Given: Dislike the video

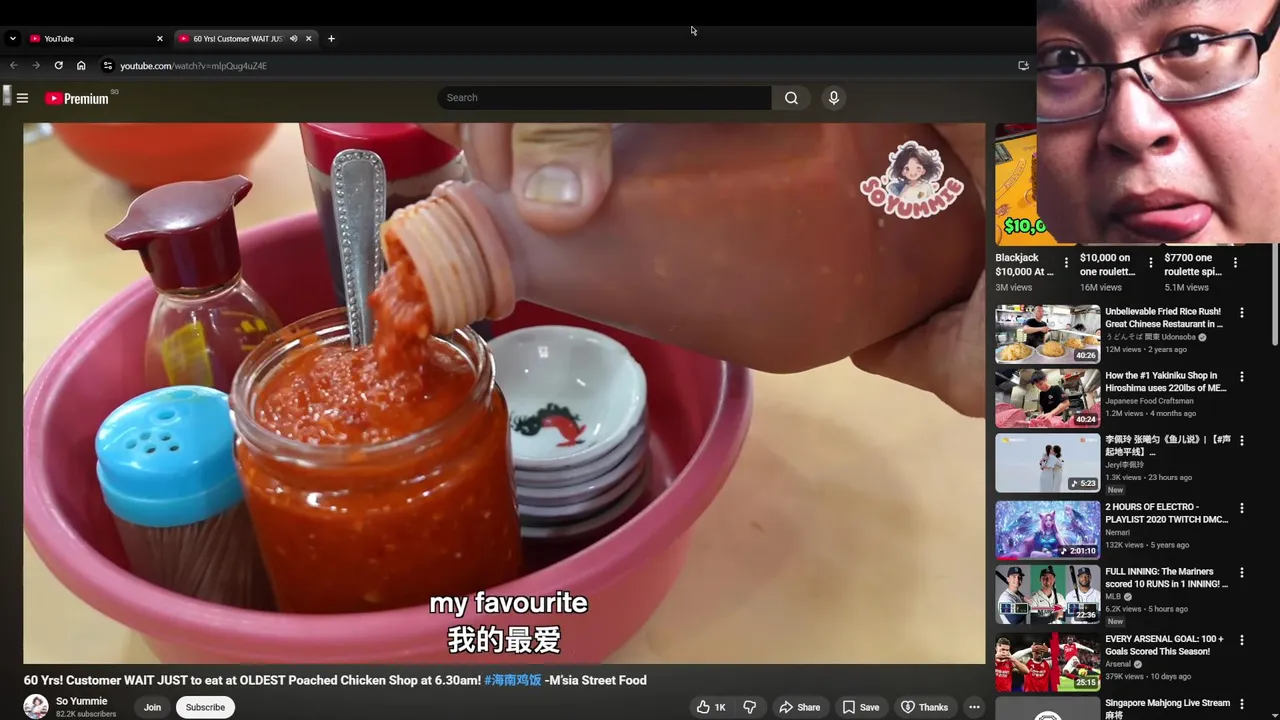Looking at the screenshot, I should pos(750,707).
